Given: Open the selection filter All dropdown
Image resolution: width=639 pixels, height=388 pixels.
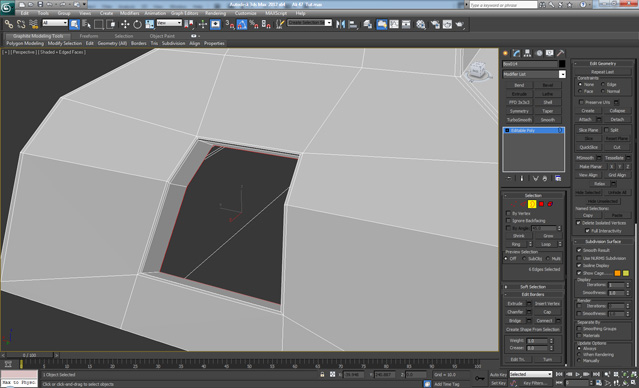Looking at the screenshot, I should (x=55, y=23).
